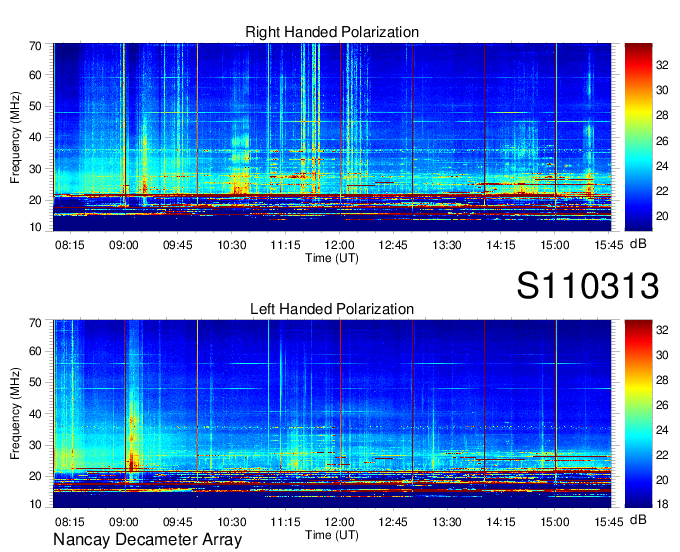Click the 09:00 tick under the top plot

[x=124, y=245]
